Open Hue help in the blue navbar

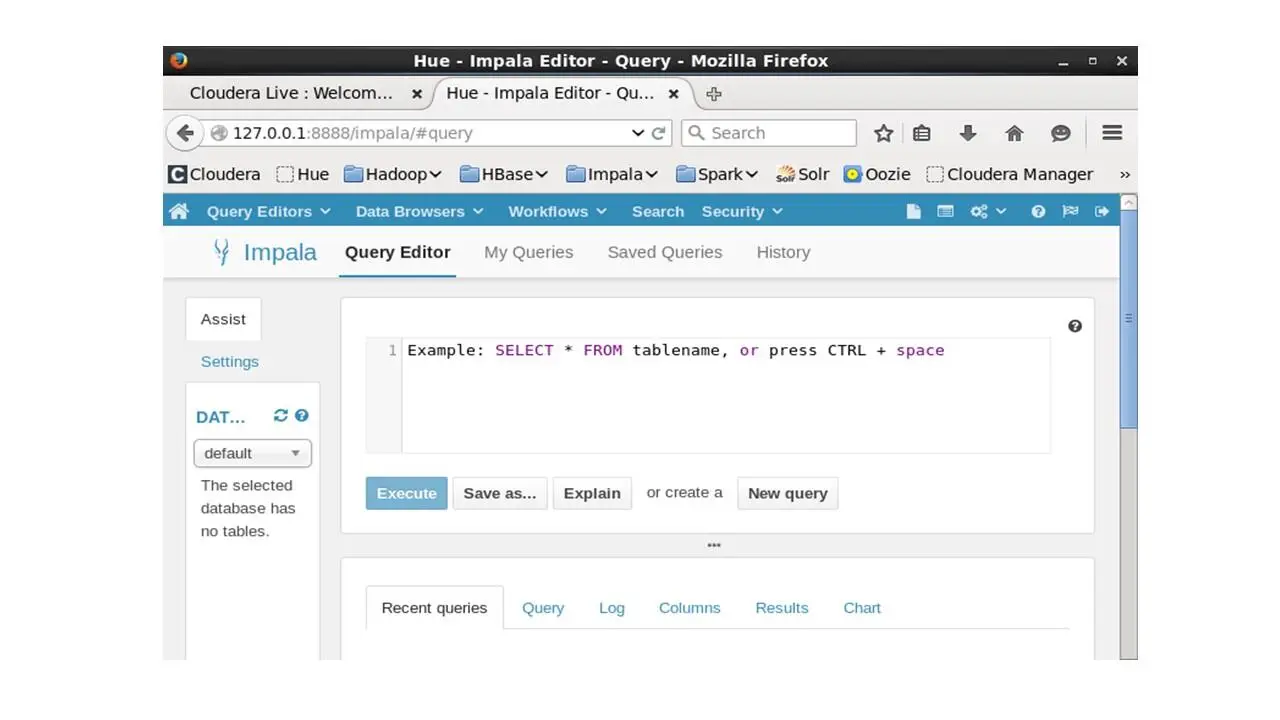tap(1038, 211)
